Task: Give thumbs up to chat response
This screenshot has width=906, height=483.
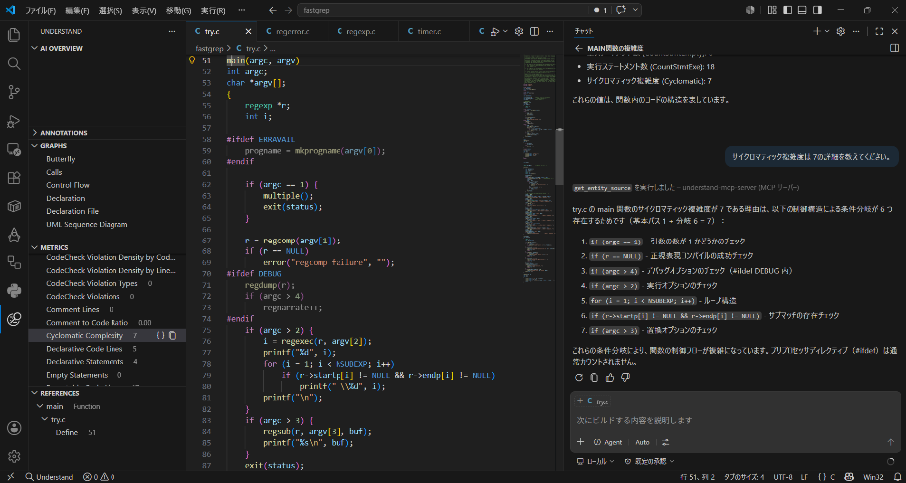Action: pyautogui.click(x=610, y=378)
